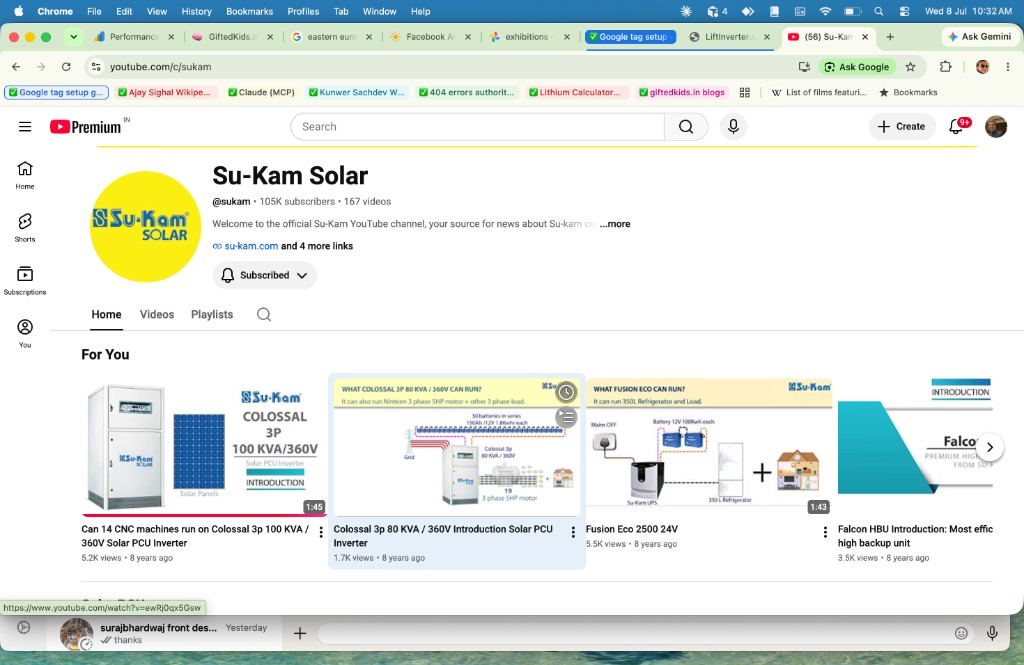The height and width of the screenshot is (665, 1024).
Task: Open Chrome History menu
Action: coord(196,11)
